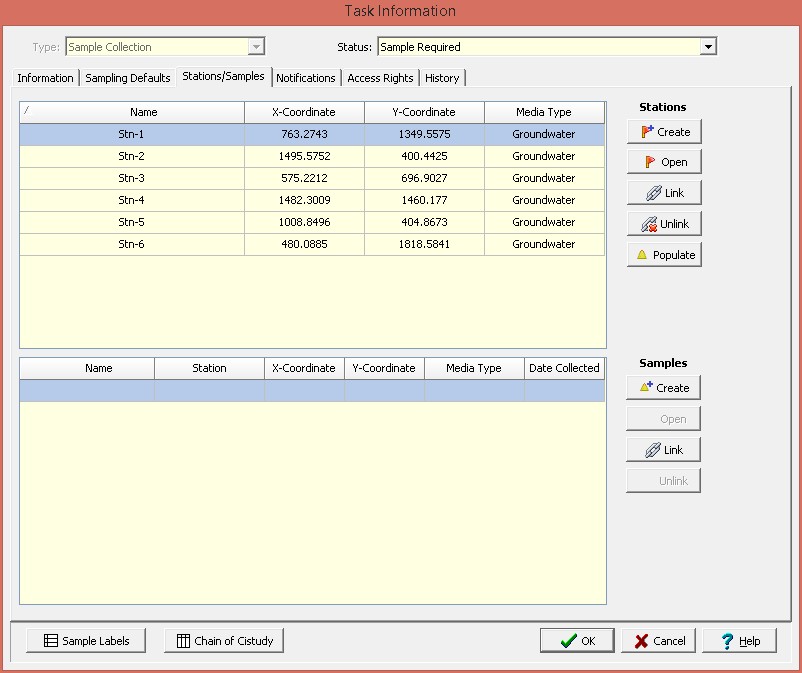
Task: Open Help for this dialog
Action: (x=739, y=641)
